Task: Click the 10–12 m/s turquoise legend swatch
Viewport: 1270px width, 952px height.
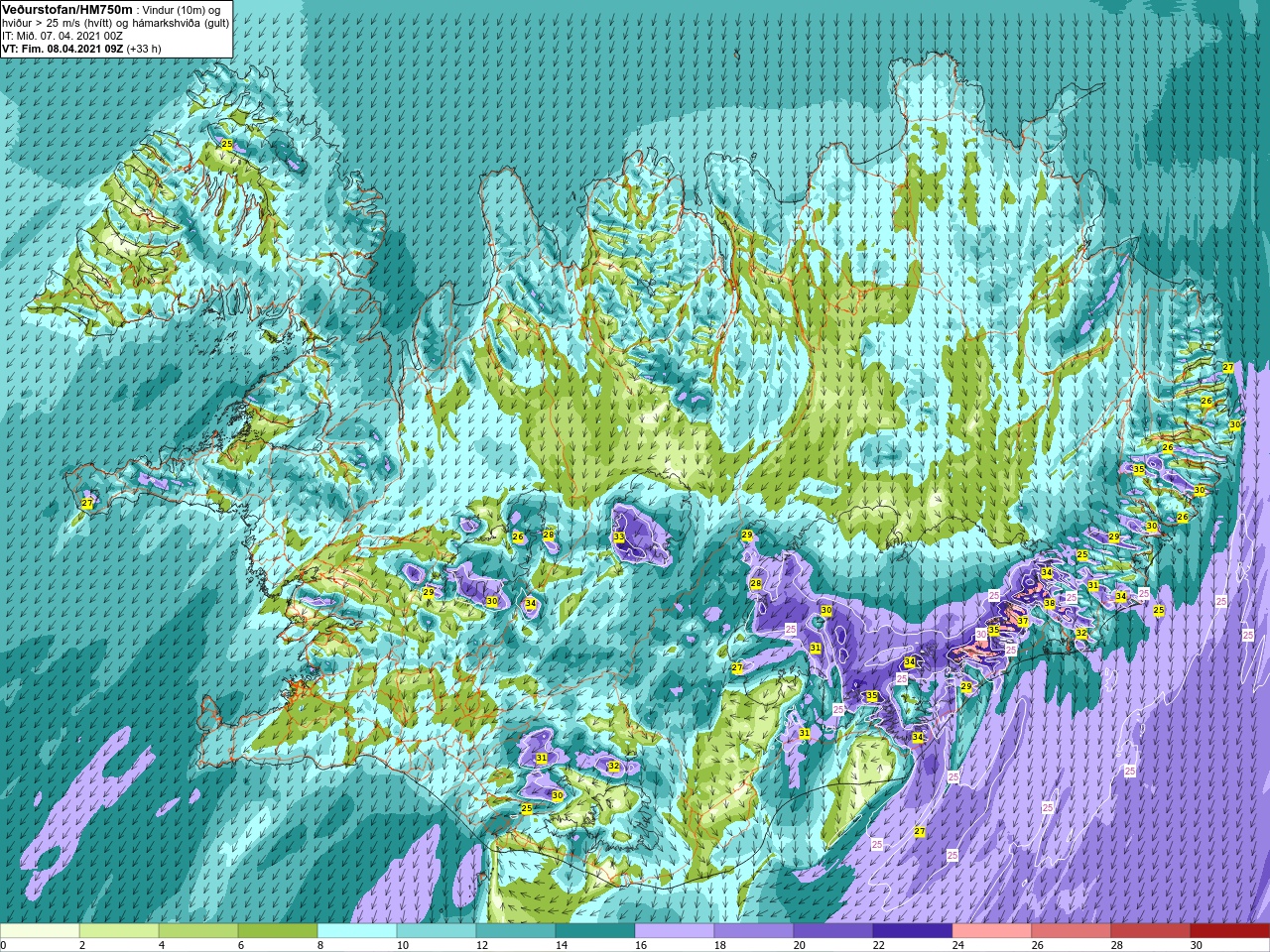Action: (437, 931)
